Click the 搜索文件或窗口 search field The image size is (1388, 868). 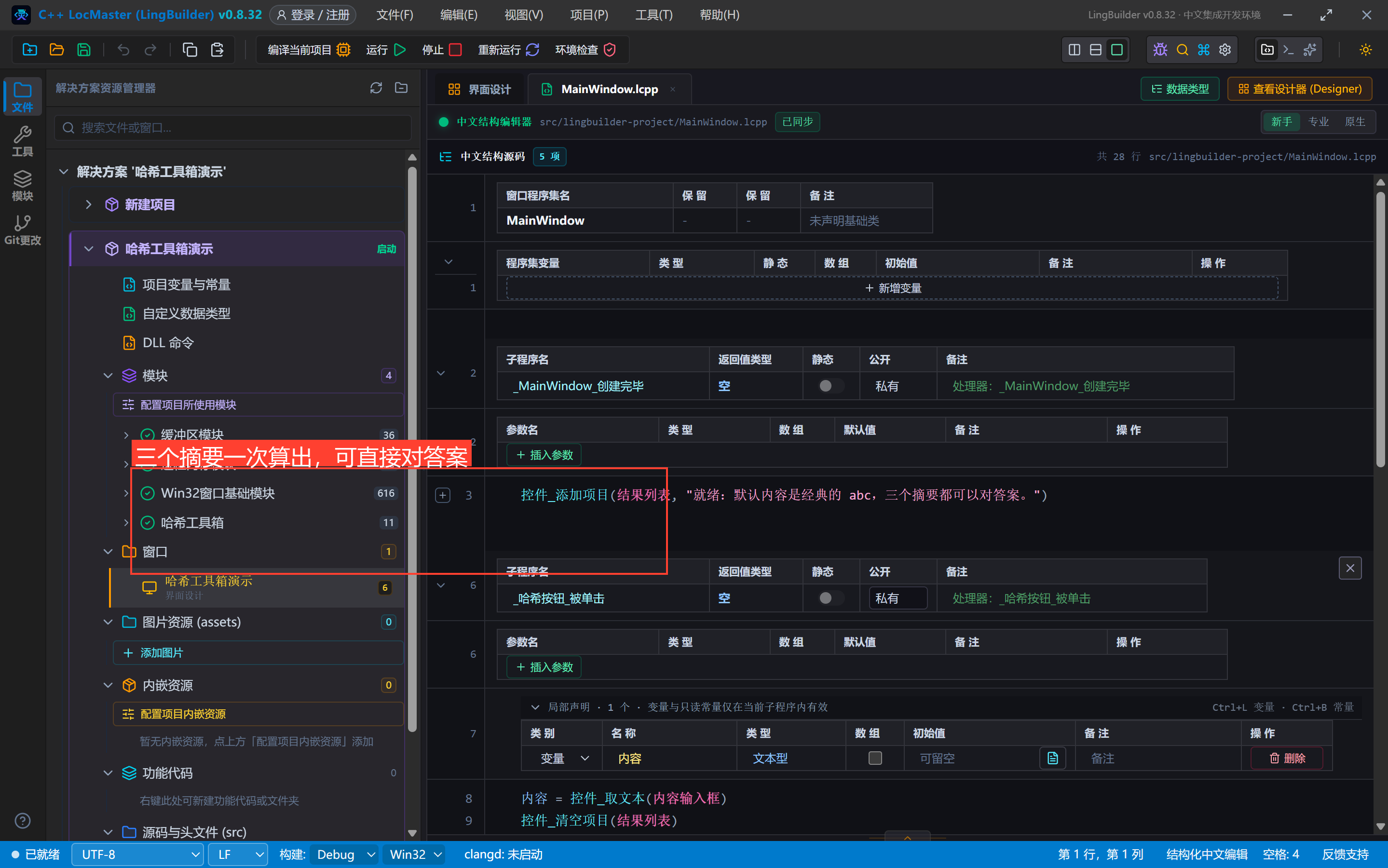pyautogui.click(x=233, y=127)
